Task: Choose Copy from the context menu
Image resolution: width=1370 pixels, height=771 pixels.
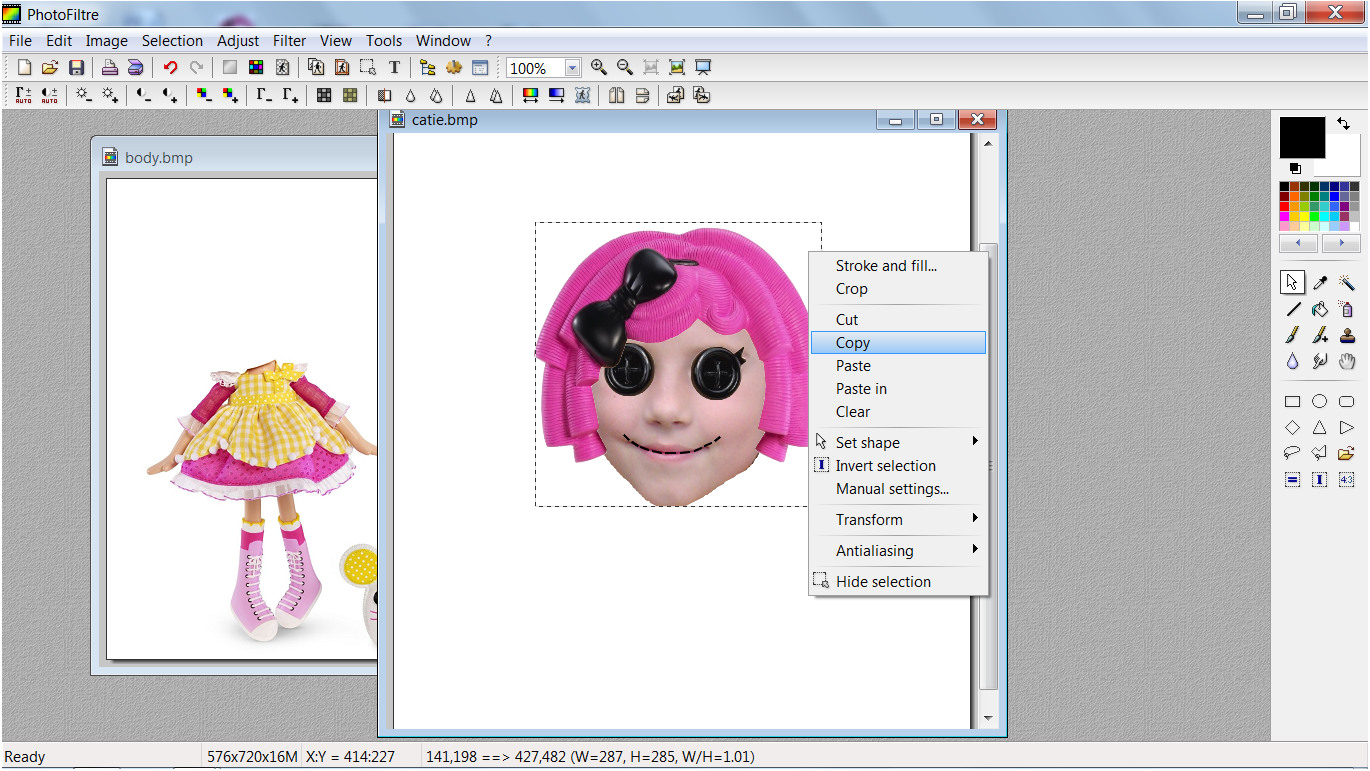Action: [x=898, y=343]
